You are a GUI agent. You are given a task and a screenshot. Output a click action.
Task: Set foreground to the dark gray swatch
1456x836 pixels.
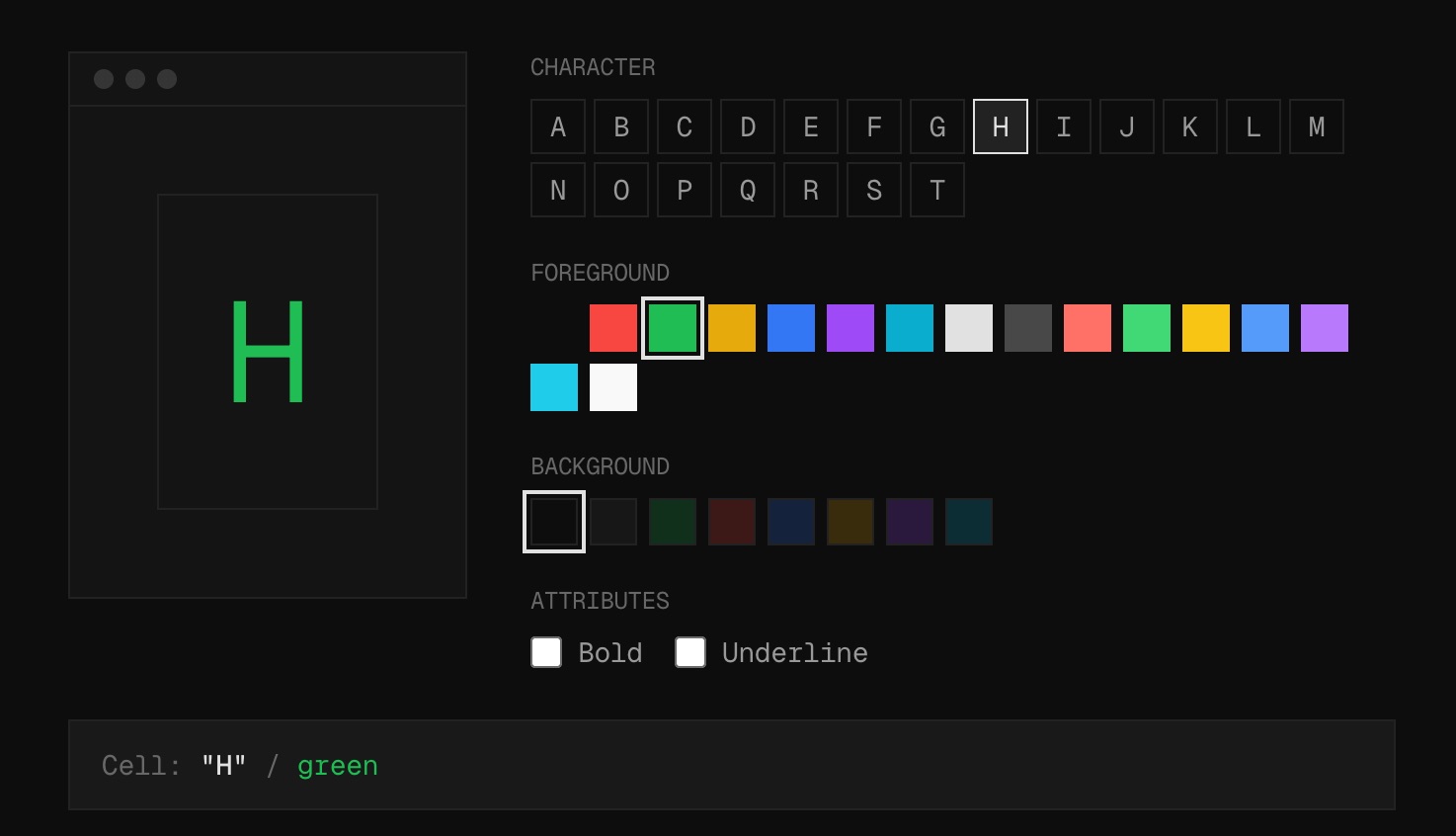point(1028,328)
